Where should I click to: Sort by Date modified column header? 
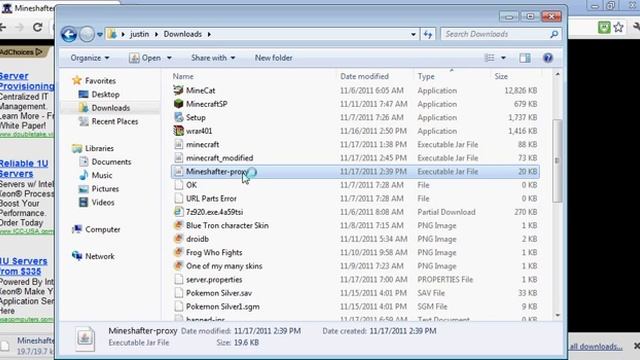coord(364,76)
